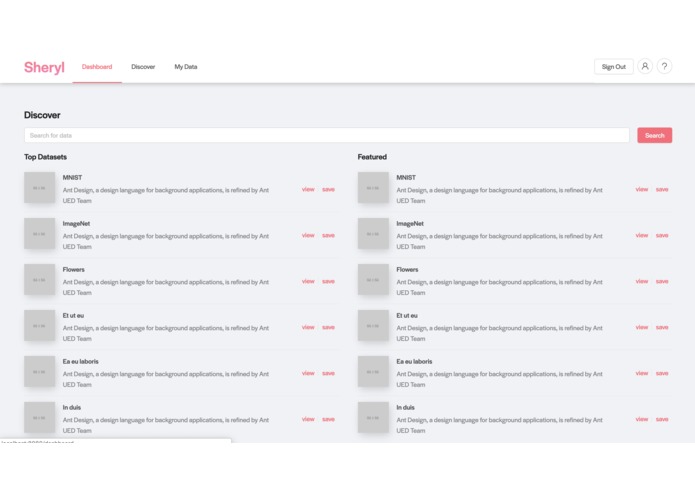View ImageNet in Featured list
The image size is (695, 494).
click(642, 236)
